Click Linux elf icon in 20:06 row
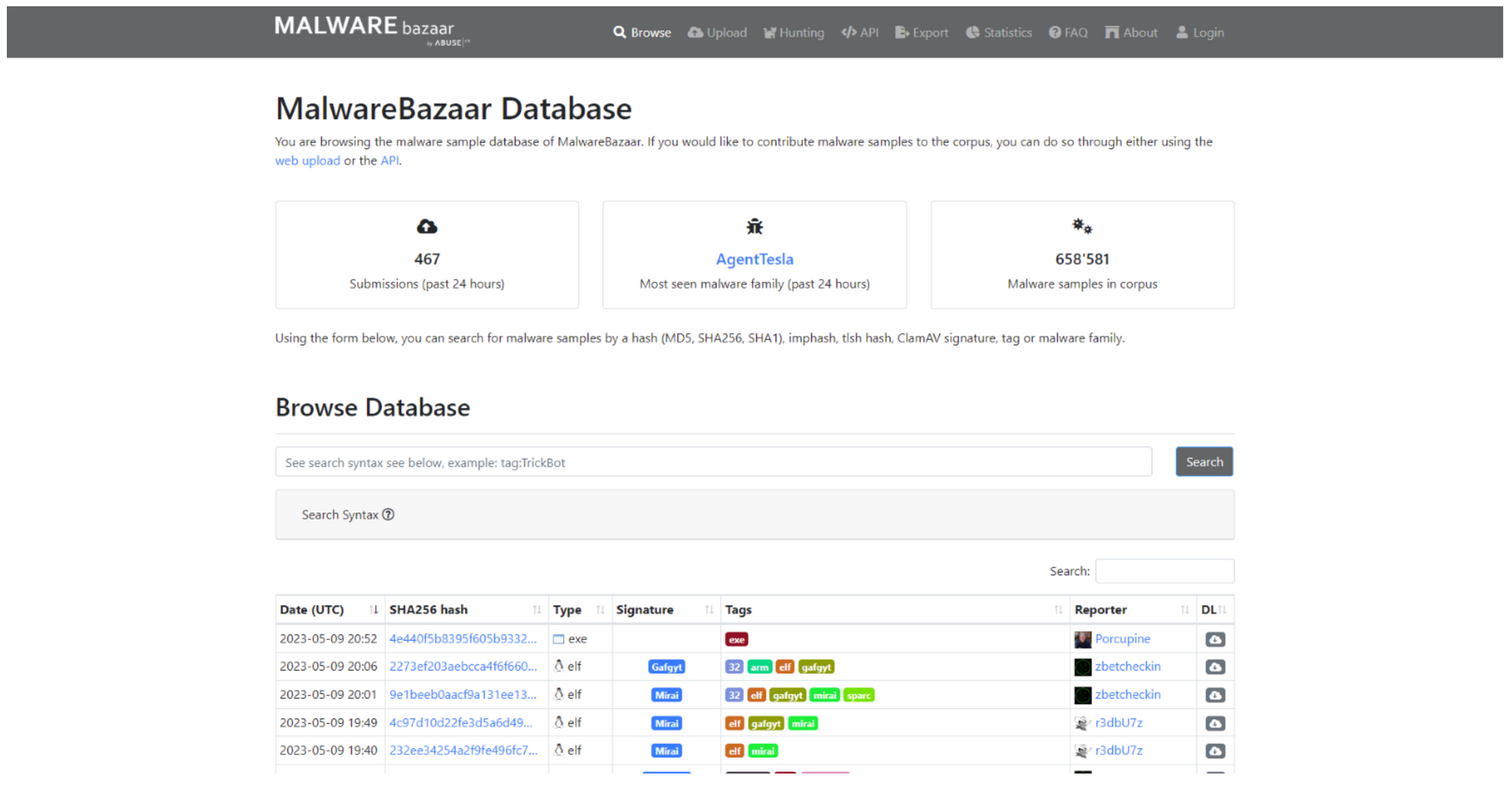The width and height of the screenshot is (1512, 807). point(559,666)
